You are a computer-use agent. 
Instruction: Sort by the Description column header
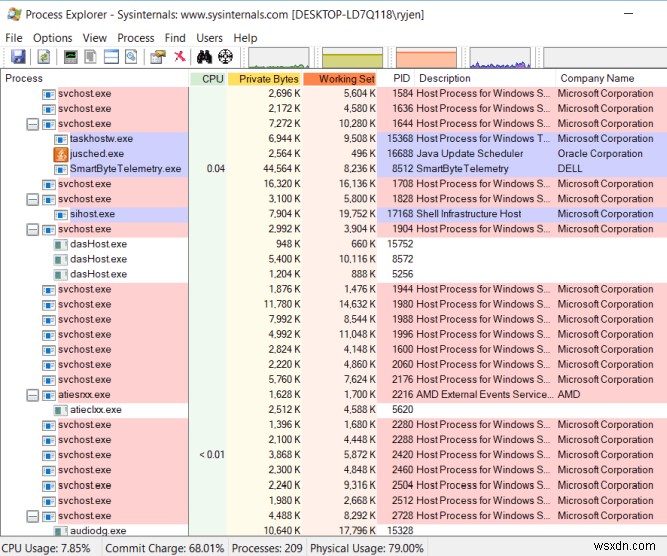[x=485, y=78]
